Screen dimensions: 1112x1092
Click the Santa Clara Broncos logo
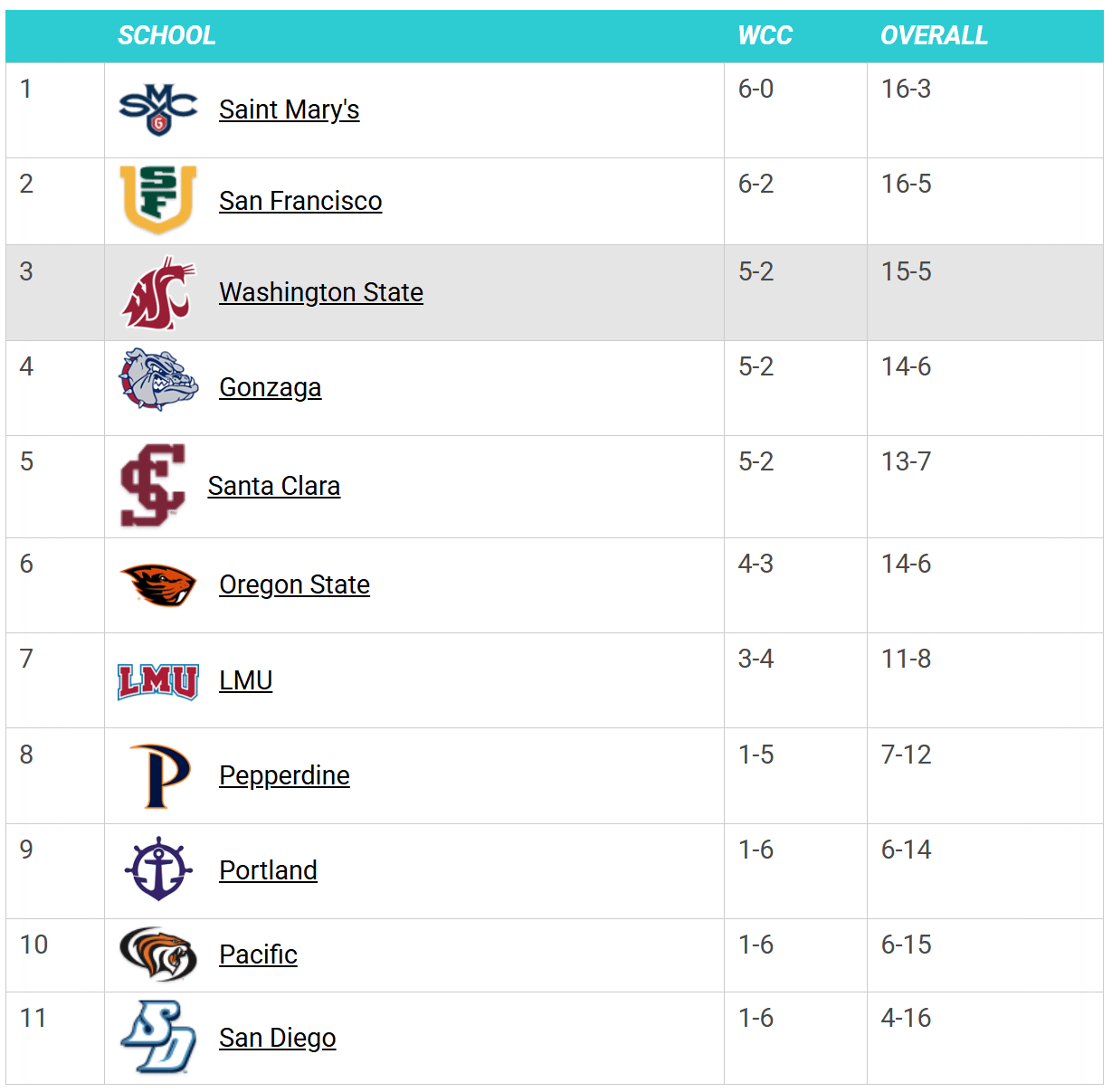[x=153, y=486]
